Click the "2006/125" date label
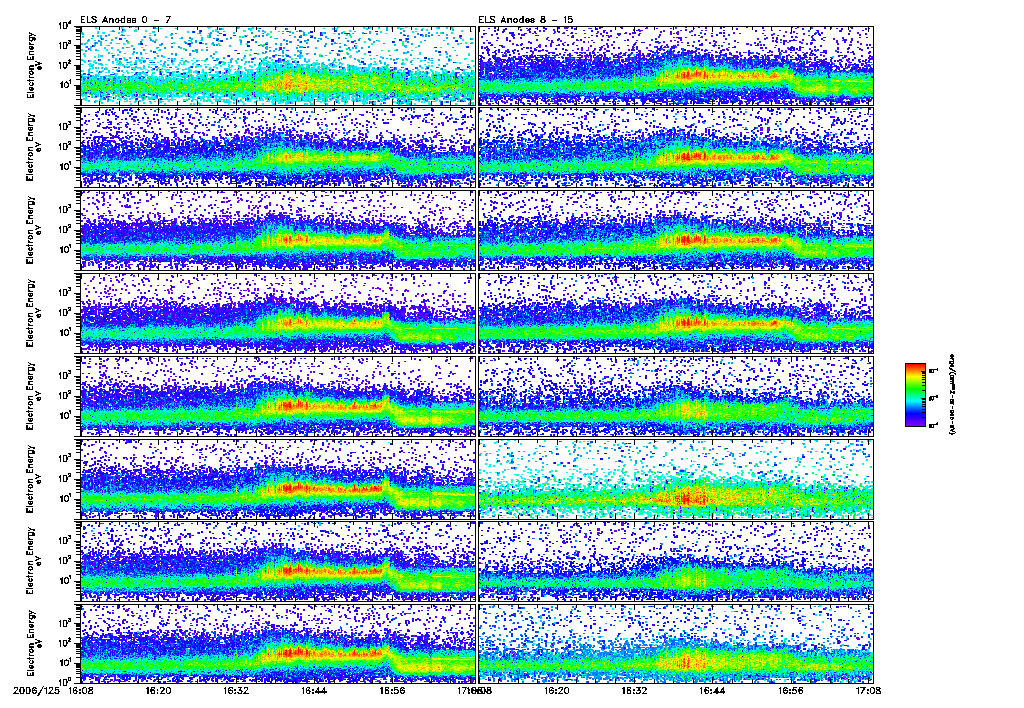Screen dimensions: 1024x708 36,690
